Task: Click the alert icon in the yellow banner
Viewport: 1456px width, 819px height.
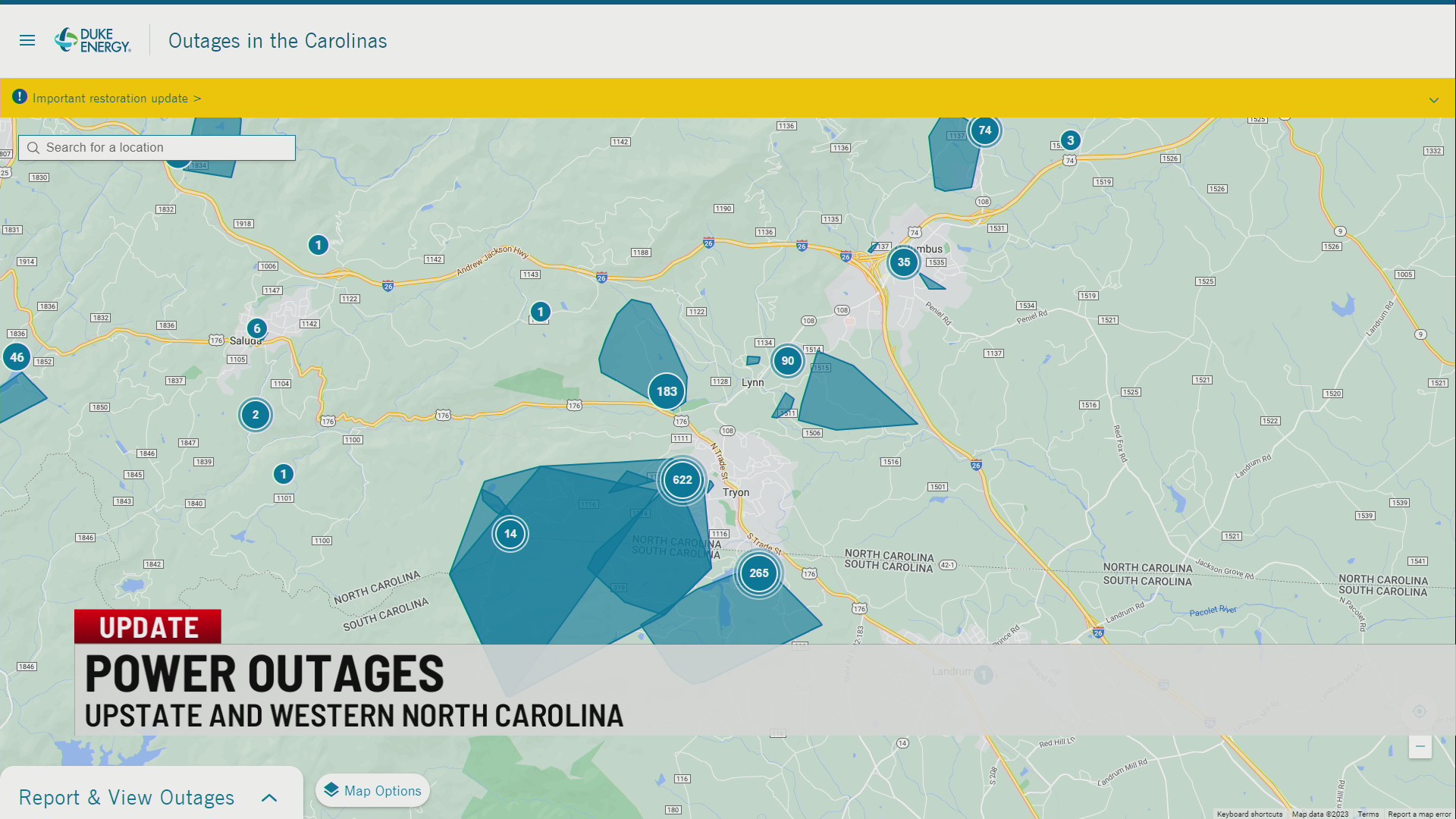Action: click(19, 97)
